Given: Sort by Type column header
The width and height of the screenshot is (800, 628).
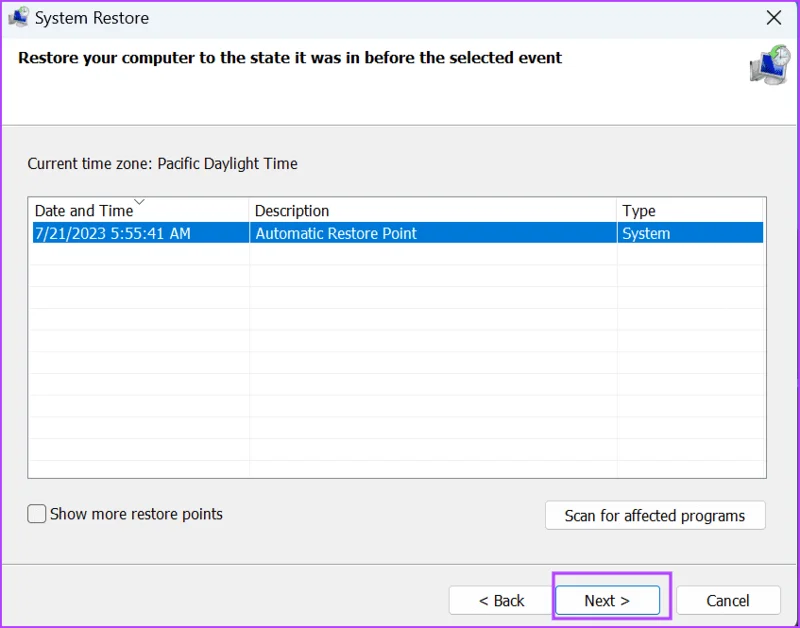Looking at the screenshot, I should click(690, 210).
